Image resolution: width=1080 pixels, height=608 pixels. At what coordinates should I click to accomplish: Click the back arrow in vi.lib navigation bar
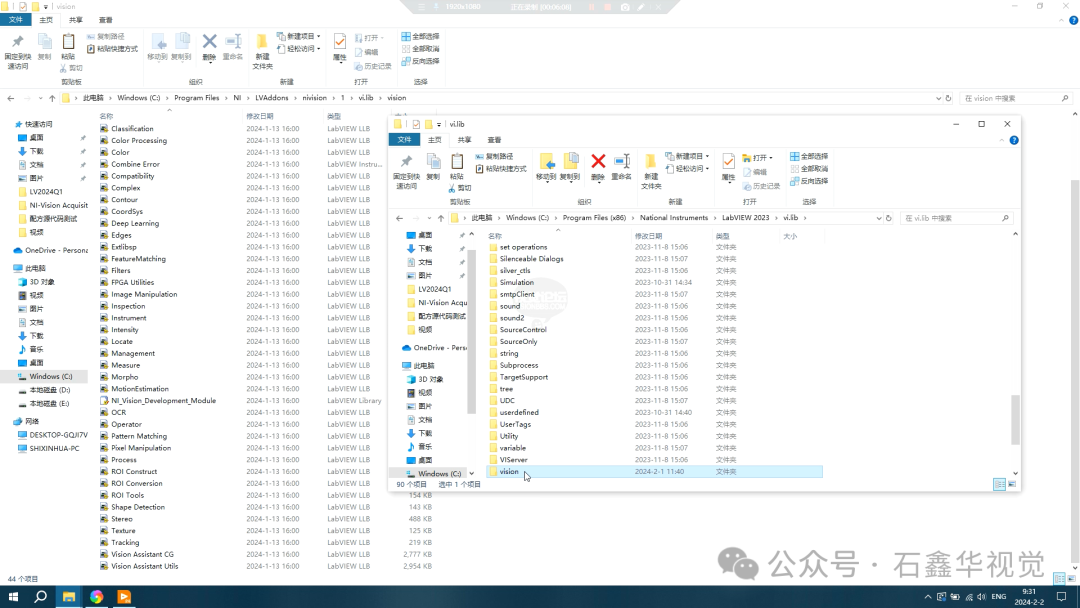tap(399, 218)
